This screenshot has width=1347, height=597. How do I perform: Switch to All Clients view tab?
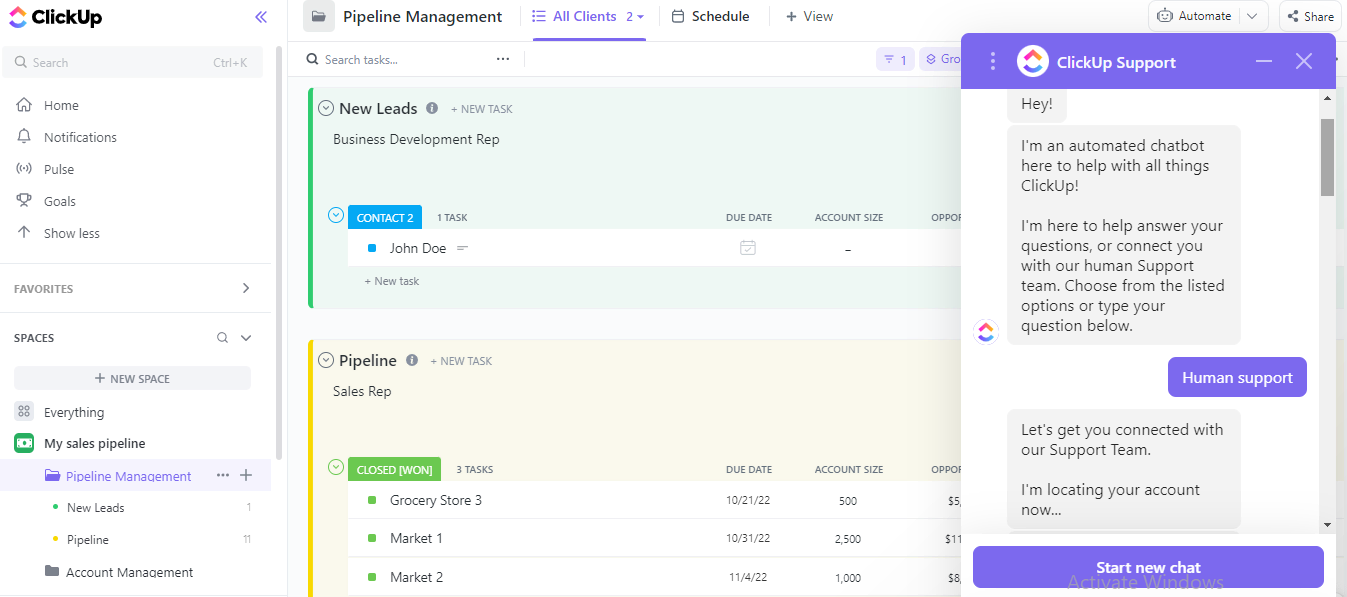tap(584, 16)
